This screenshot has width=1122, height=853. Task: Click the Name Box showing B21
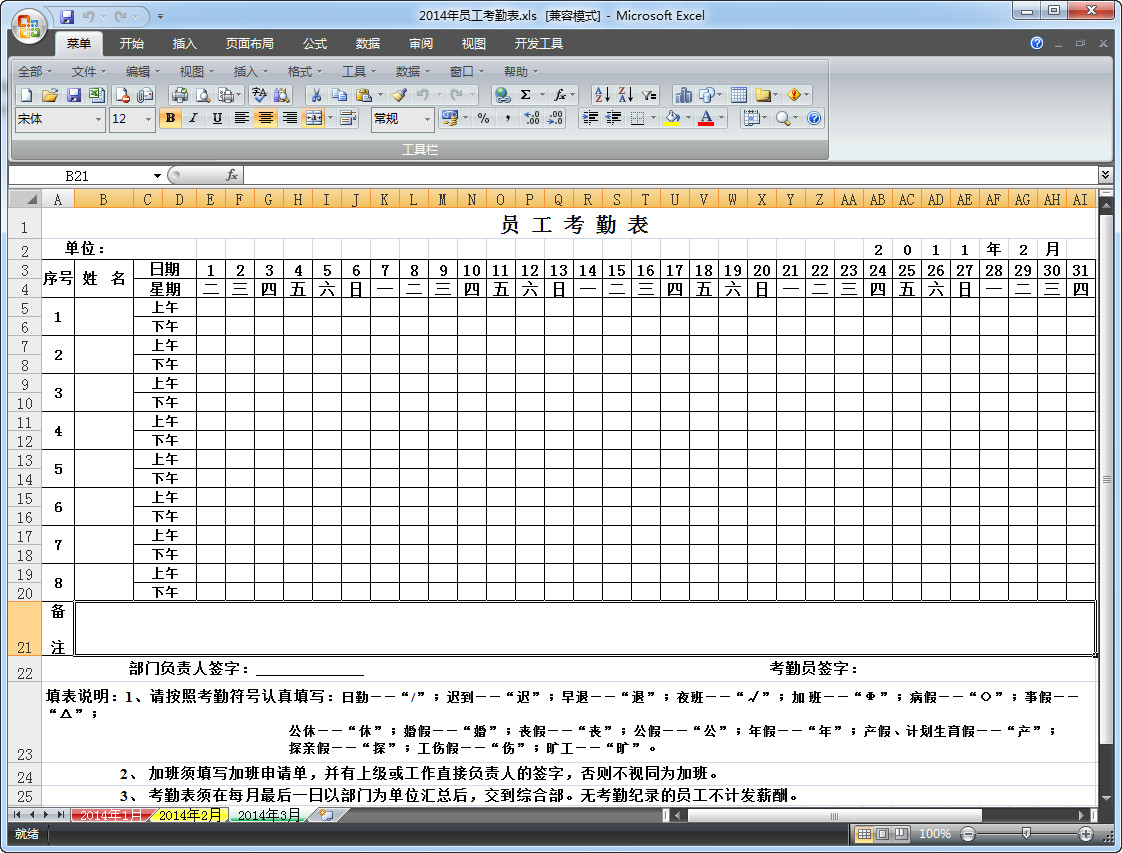[87, 176]
